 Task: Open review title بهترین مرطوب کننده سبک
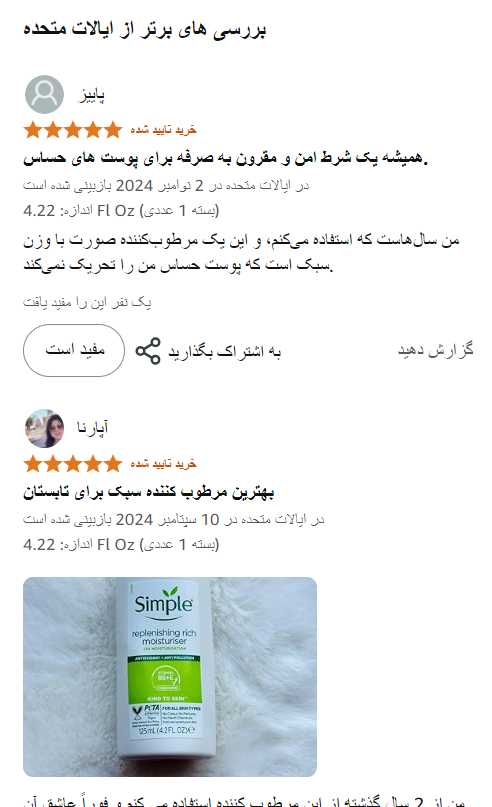[x=149, y=492]
